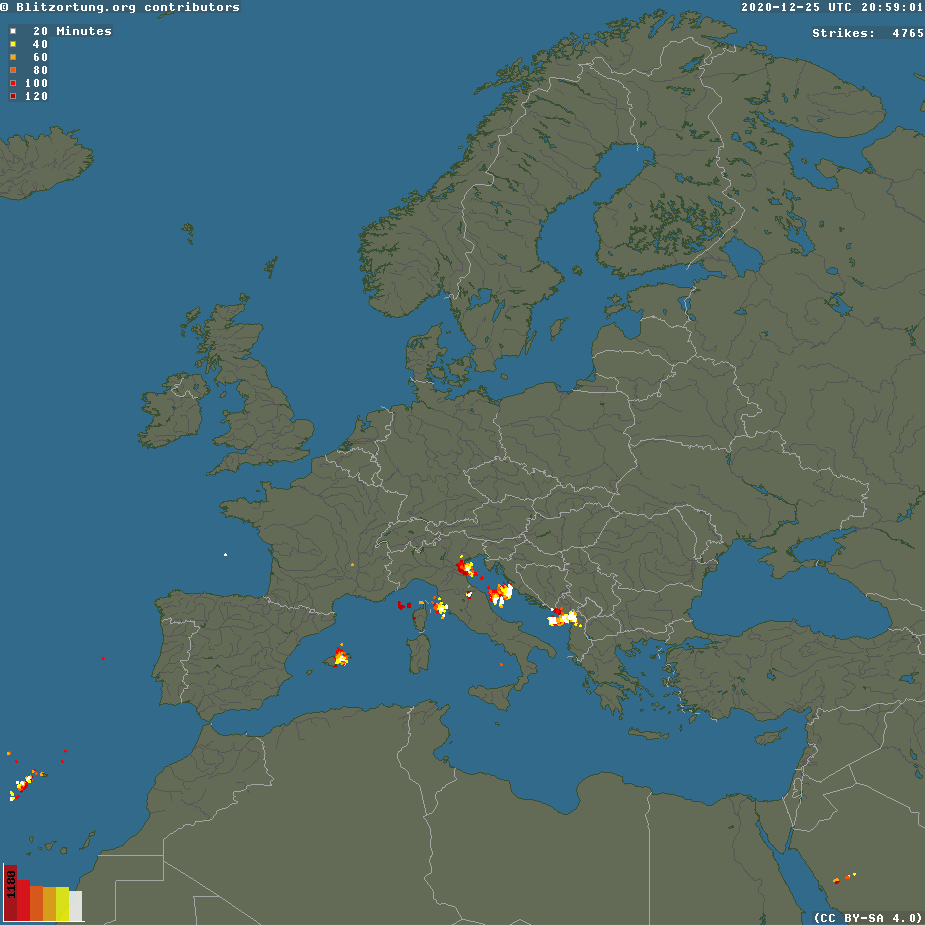Click the "60" legend label
925x925 pixels.
click(40, 57)
